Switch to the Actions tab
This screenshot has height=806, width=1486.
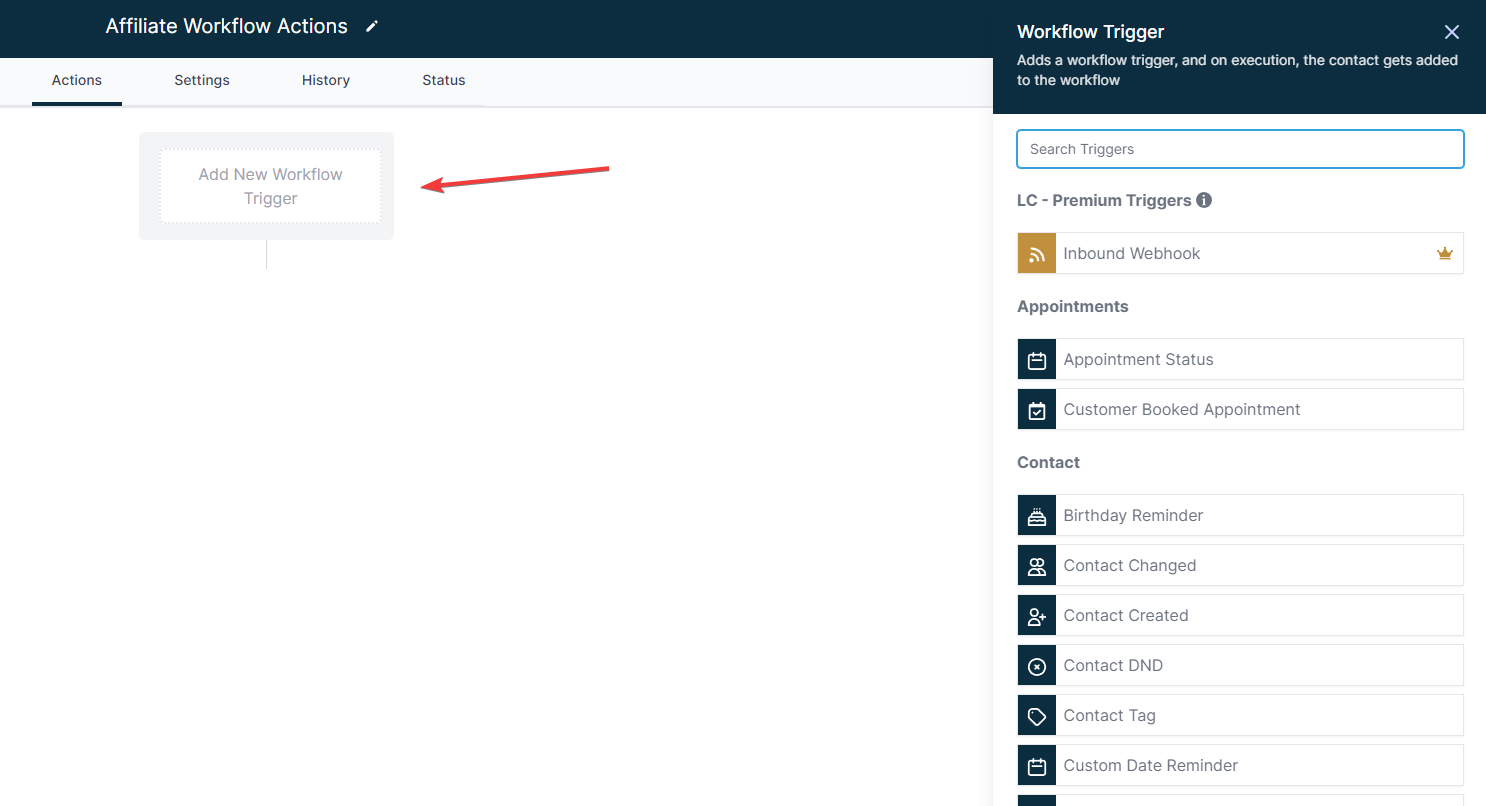(77, 80)
